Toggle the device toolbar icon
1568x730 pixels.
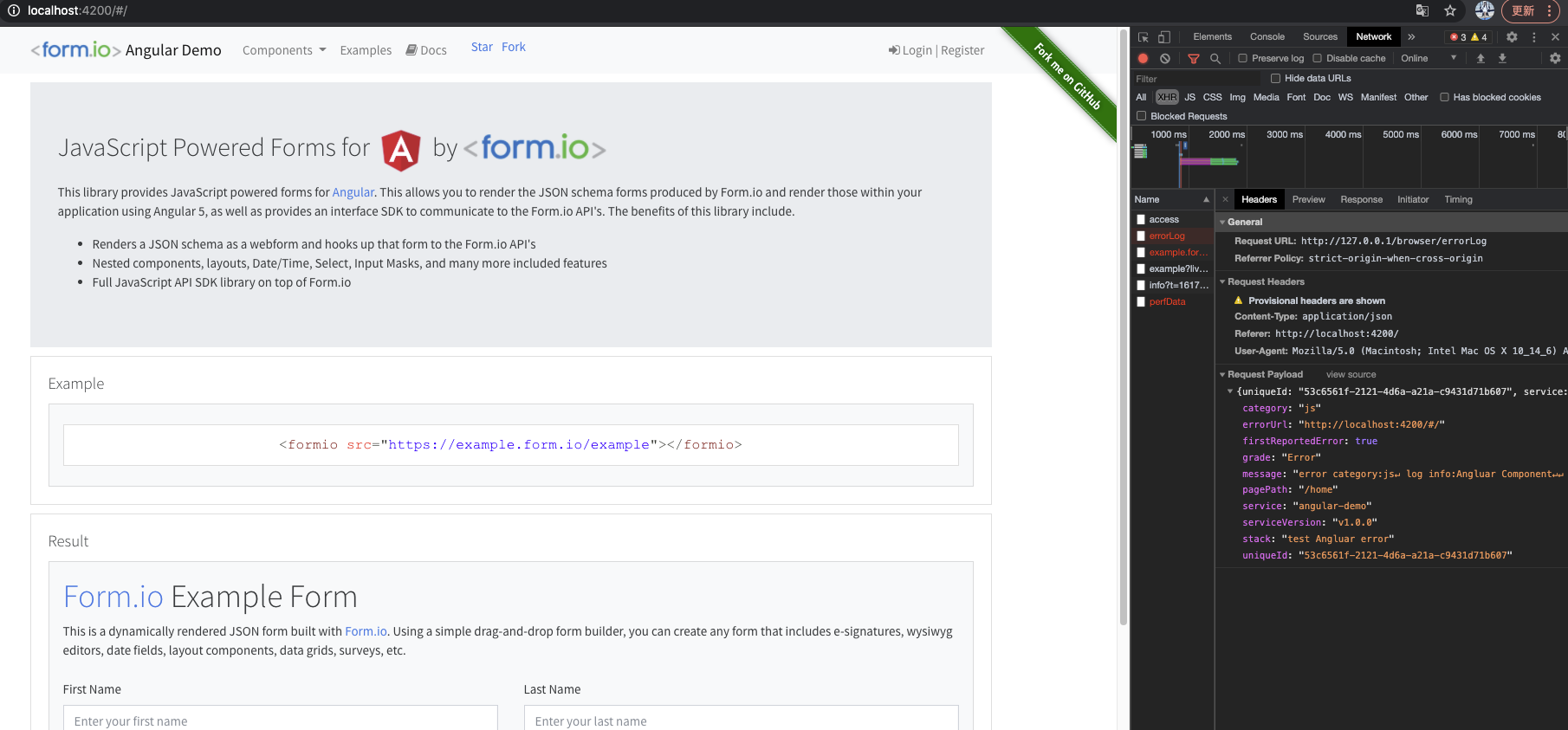1164,37
